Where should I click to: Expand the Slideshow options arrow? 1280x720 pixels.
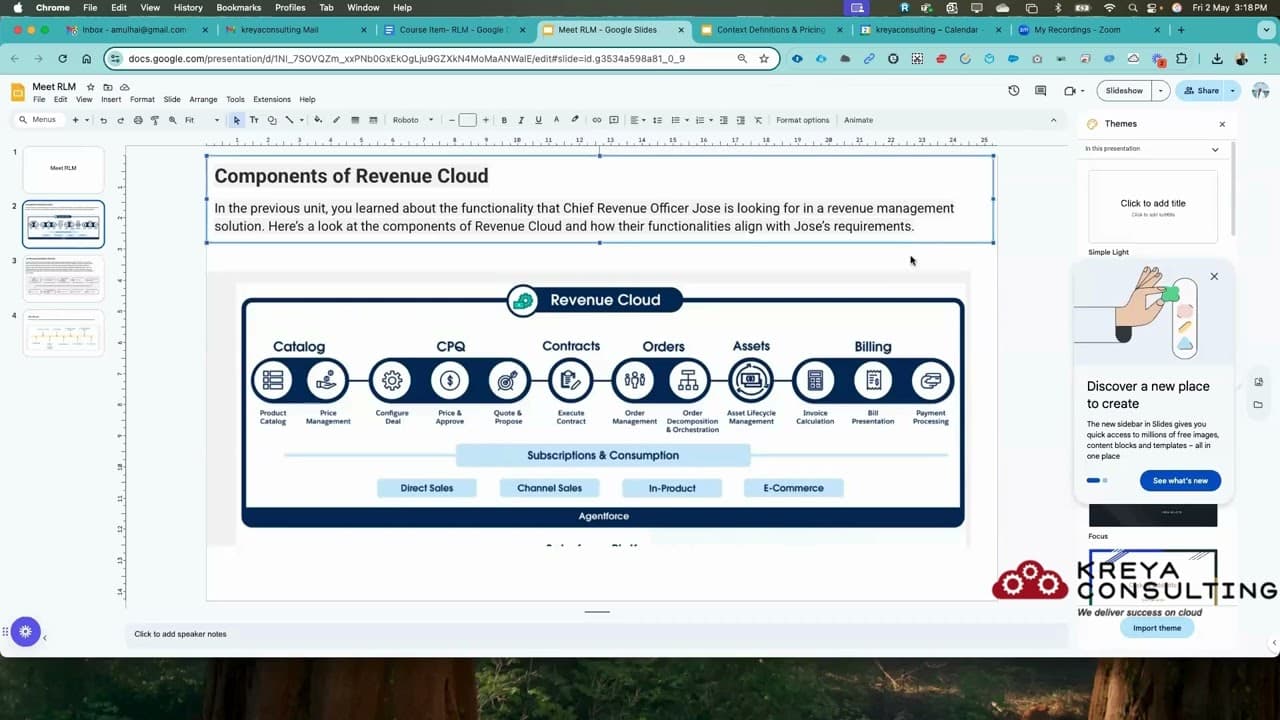(1161, 91)
